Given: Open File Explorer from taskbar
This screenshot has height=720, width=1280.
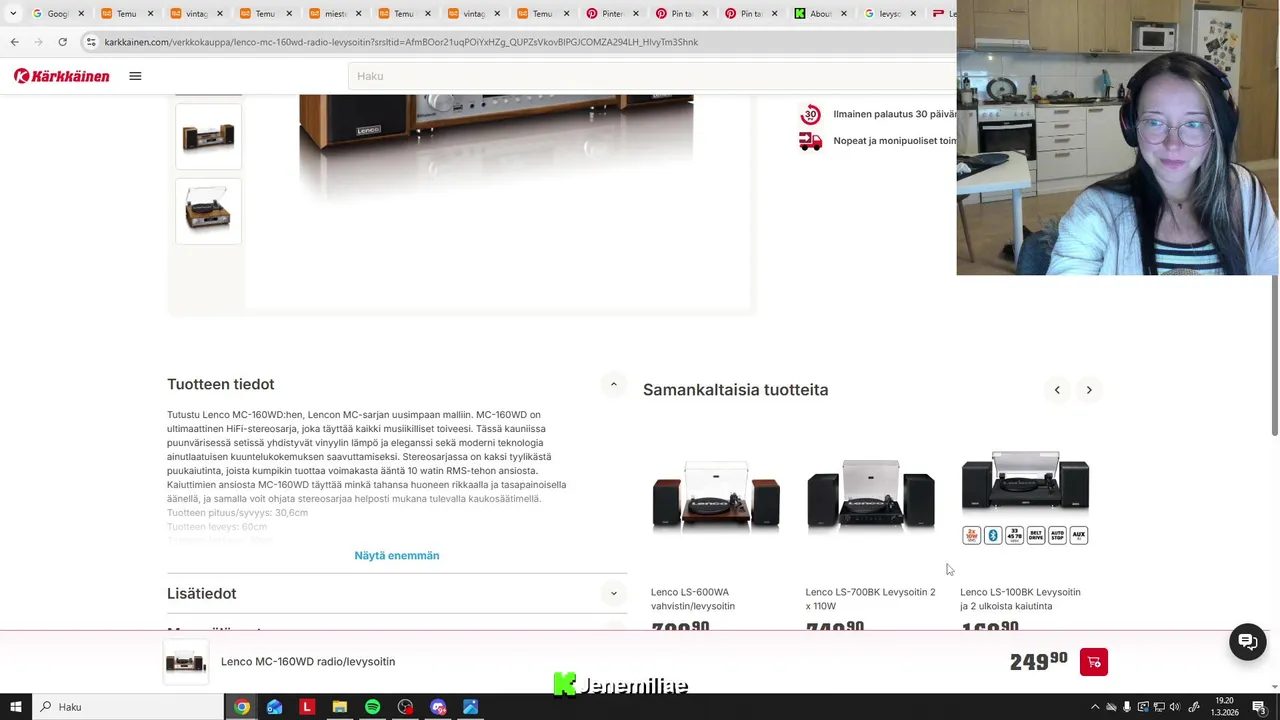Looking at the screenshot, I should pos(339,707).
